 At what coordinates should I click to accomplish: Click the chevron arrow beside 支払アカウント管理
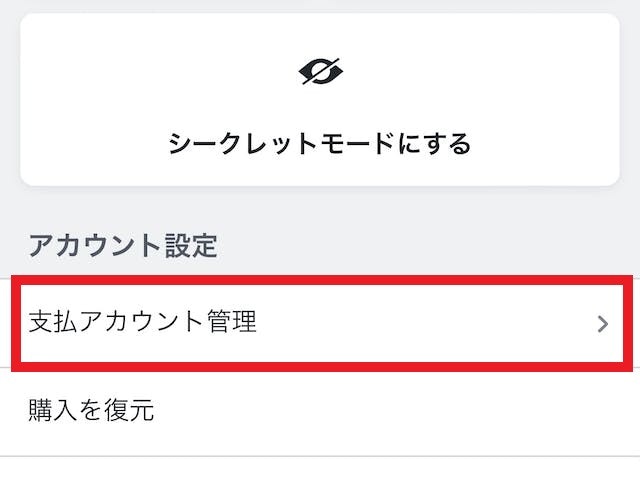(x=602, y=323)
